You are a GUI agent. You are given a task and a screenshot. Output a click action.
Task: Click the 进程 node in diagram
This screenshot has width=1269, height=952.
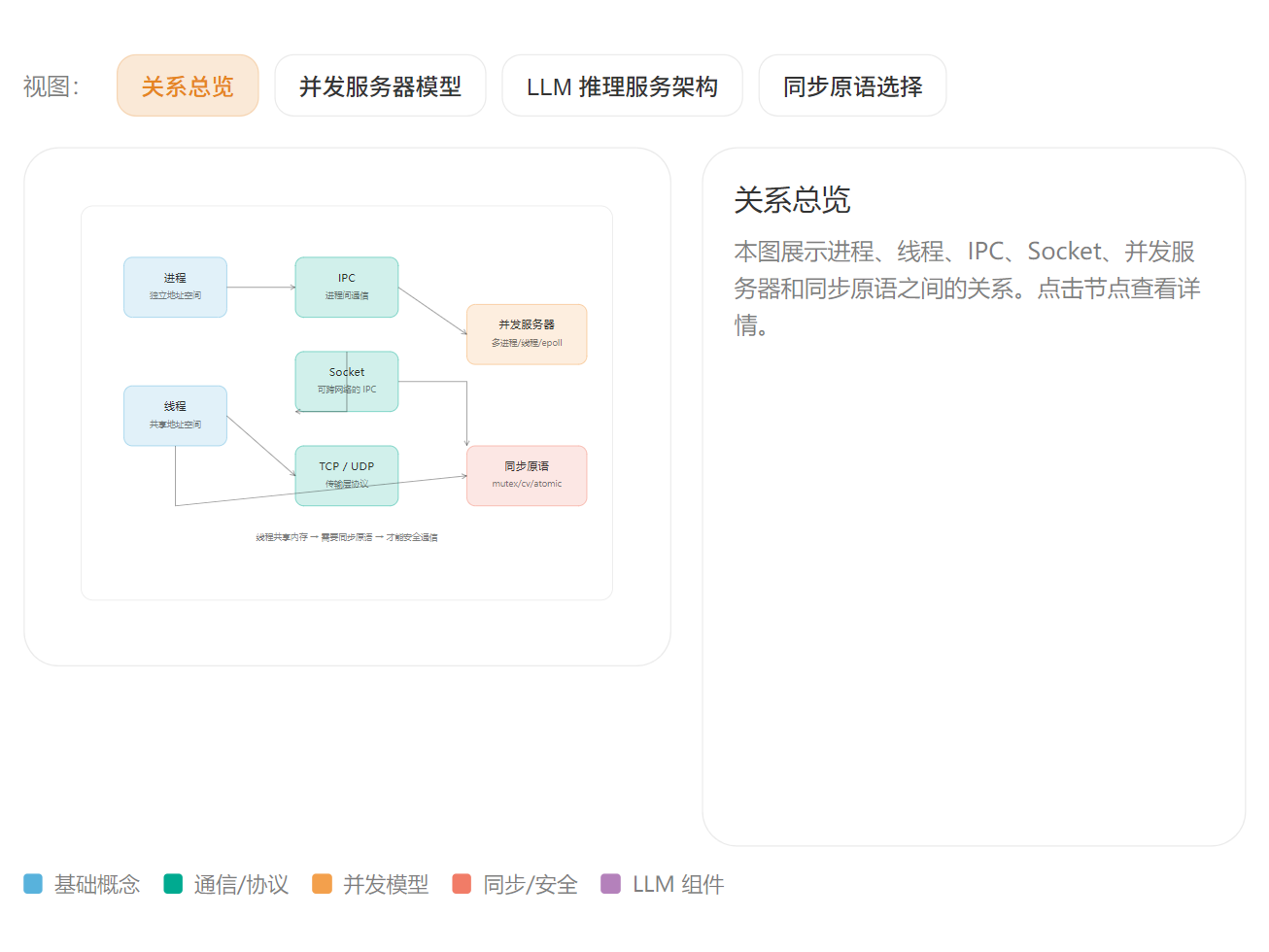(x=175, y=287)
